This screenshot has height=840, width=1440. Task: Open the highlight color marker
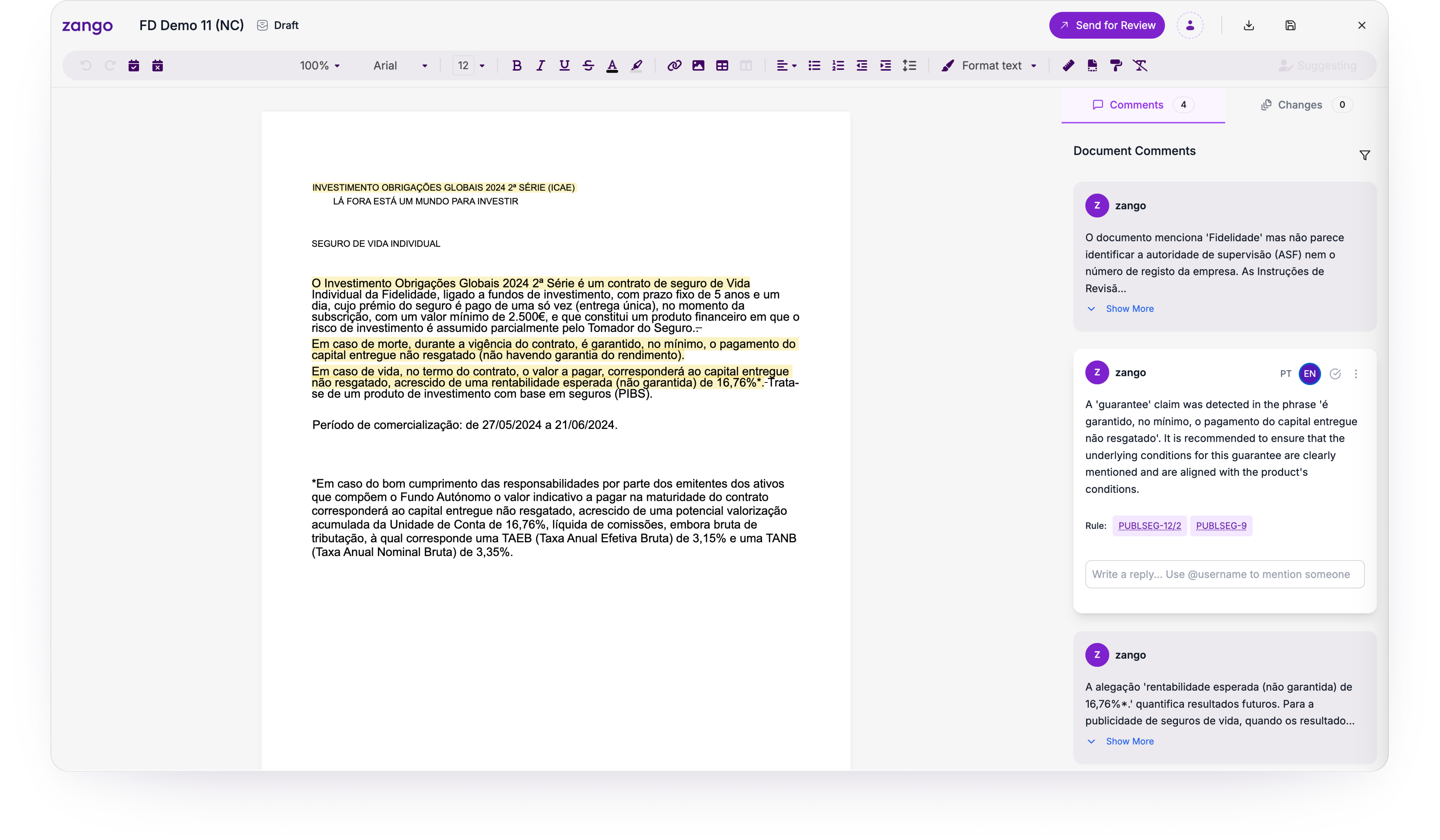click(637, 66)
